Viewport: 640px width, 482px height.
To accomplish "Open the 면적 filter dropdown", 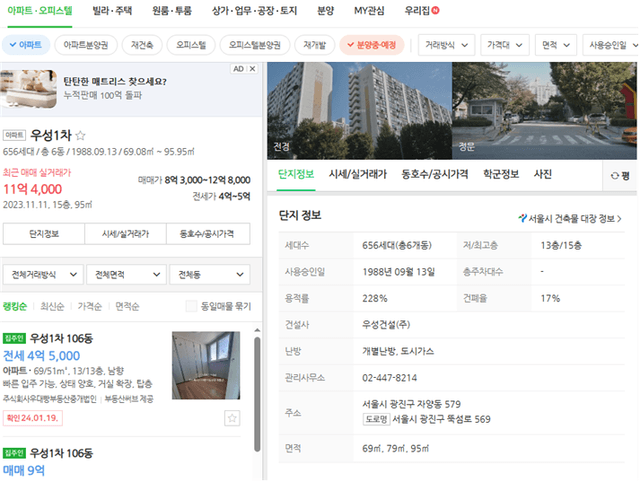I will click(556, 45).
